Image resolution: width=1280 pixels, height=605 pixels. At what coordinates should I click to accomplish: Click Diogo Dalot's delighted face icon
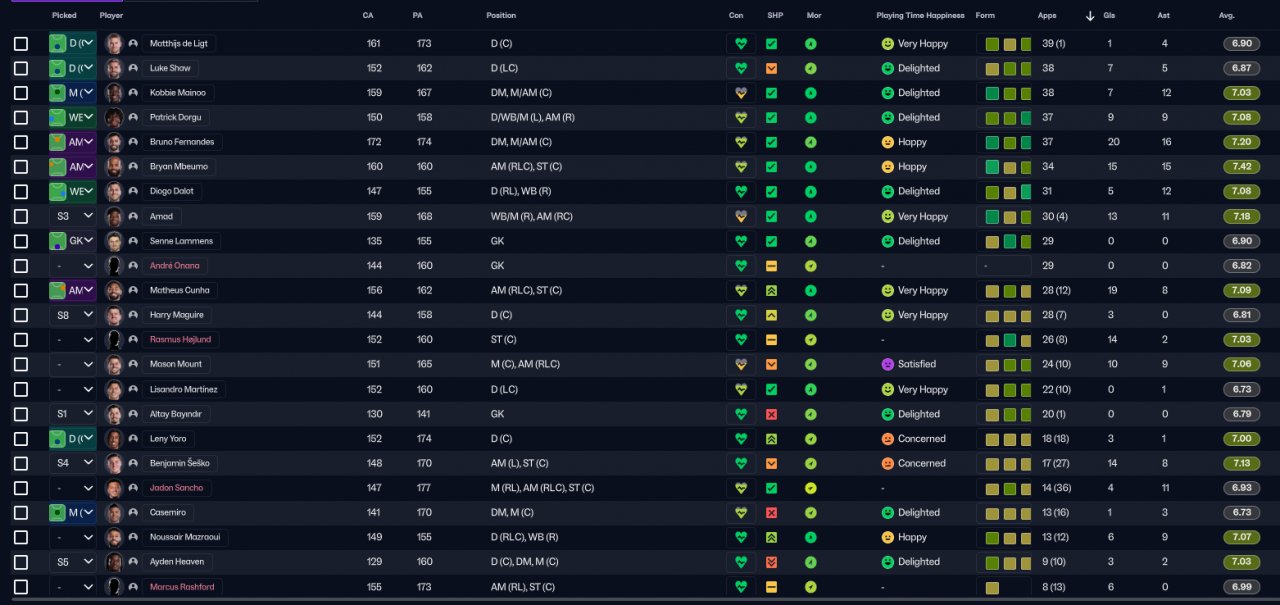(x=887, y=191)
